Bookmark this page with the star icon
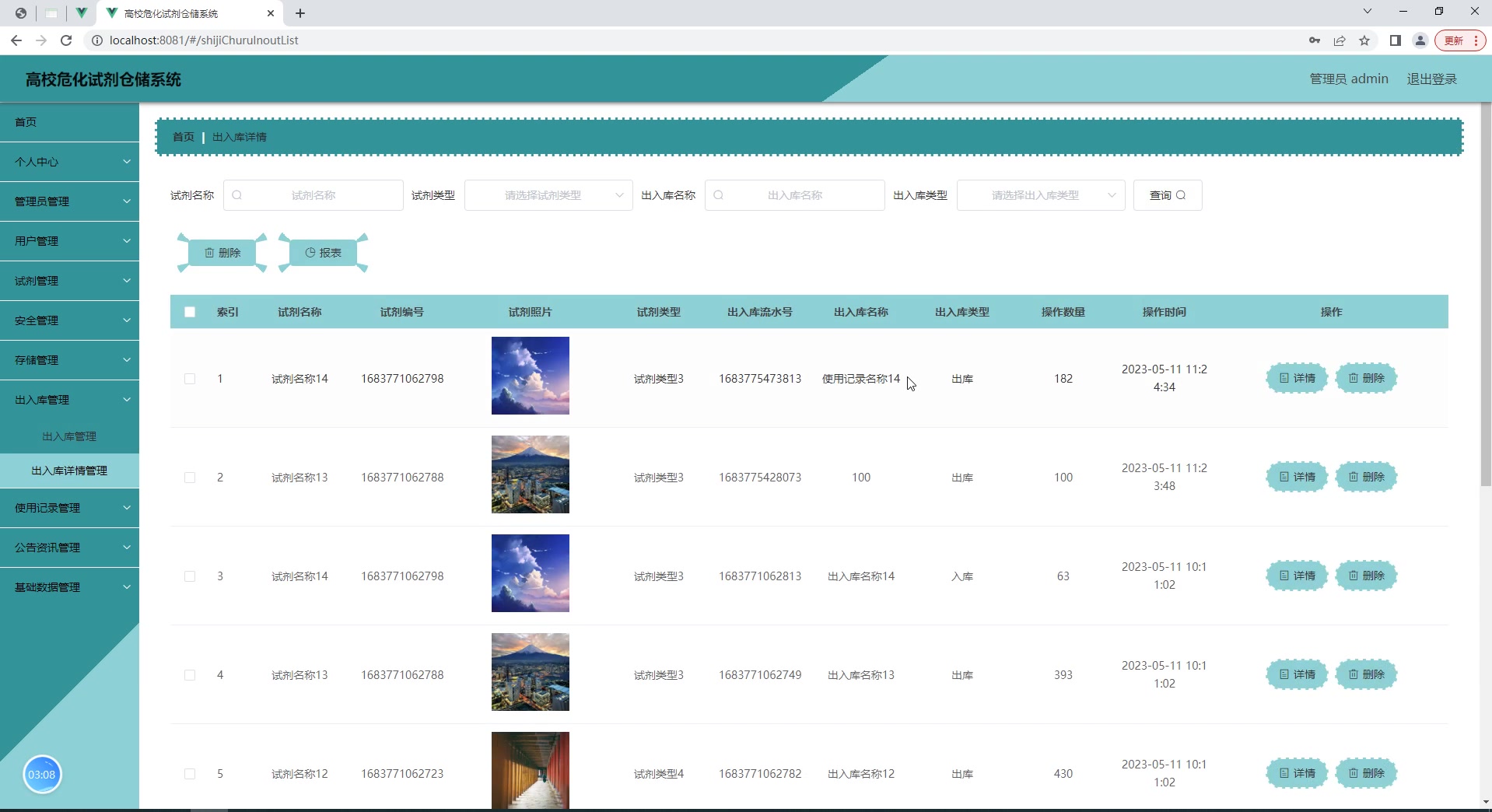 pos(1364,40)
